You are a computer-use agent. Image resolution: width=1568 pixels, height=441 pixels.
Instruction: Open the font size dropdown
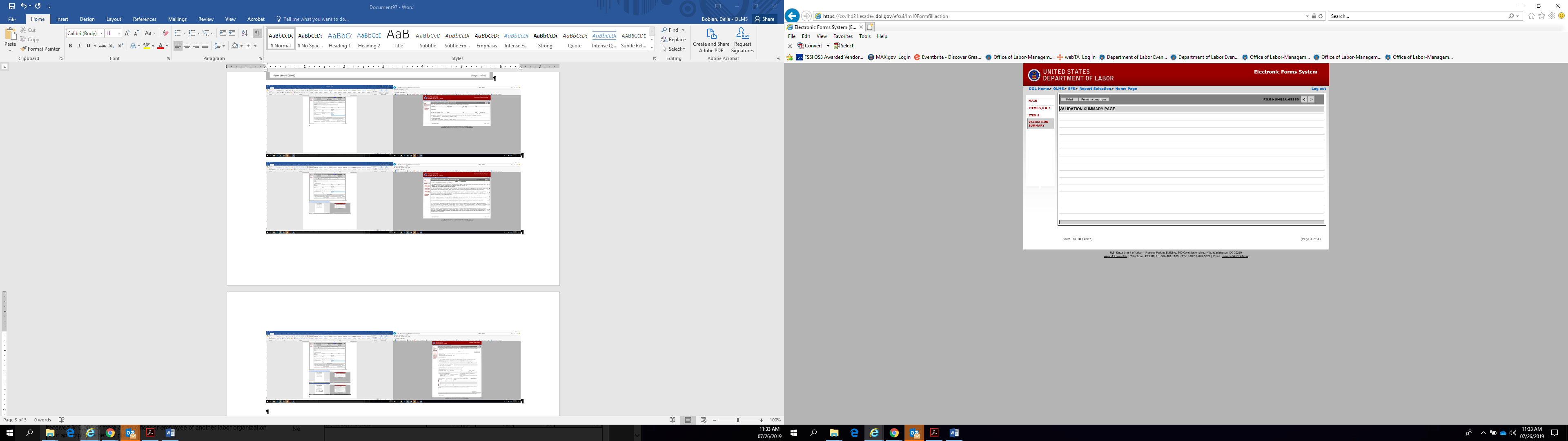coord(119,33)
